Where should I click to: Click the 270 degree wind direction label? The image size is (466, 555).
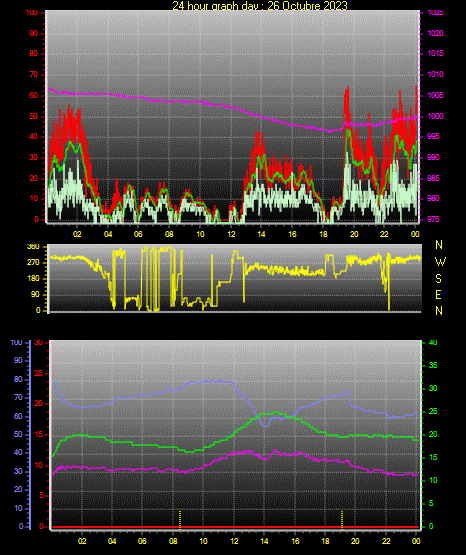click(x=33, y=263)
